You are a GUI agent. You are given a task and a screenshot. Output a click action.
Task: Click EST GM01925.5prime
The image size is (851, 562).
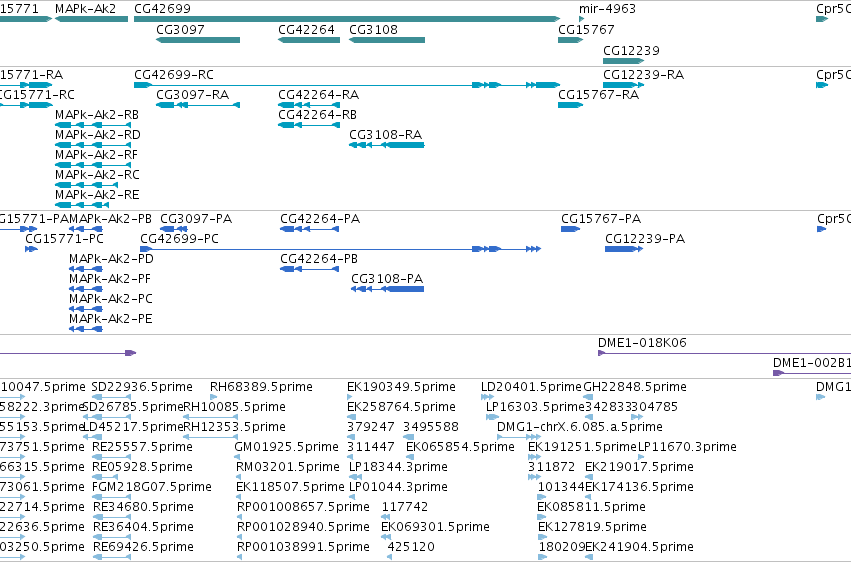click(237, 457)
